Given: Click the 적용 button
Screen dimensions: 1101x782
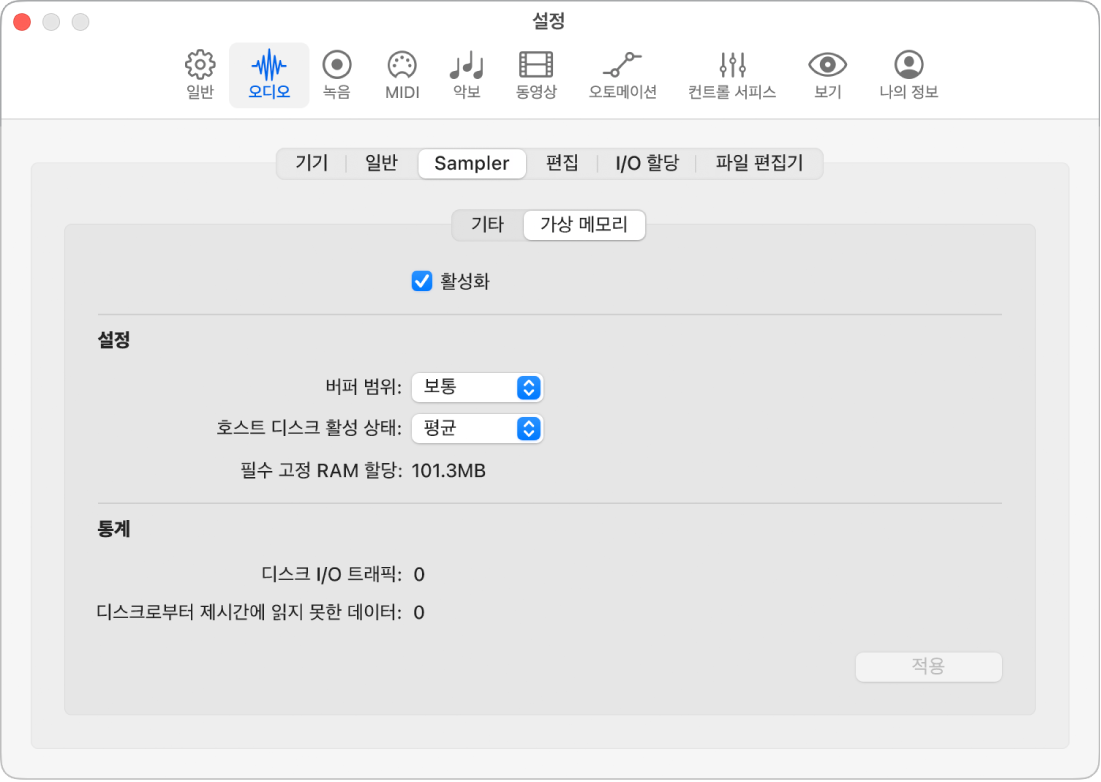Looking at the screenshot, I should pos(928,666).
